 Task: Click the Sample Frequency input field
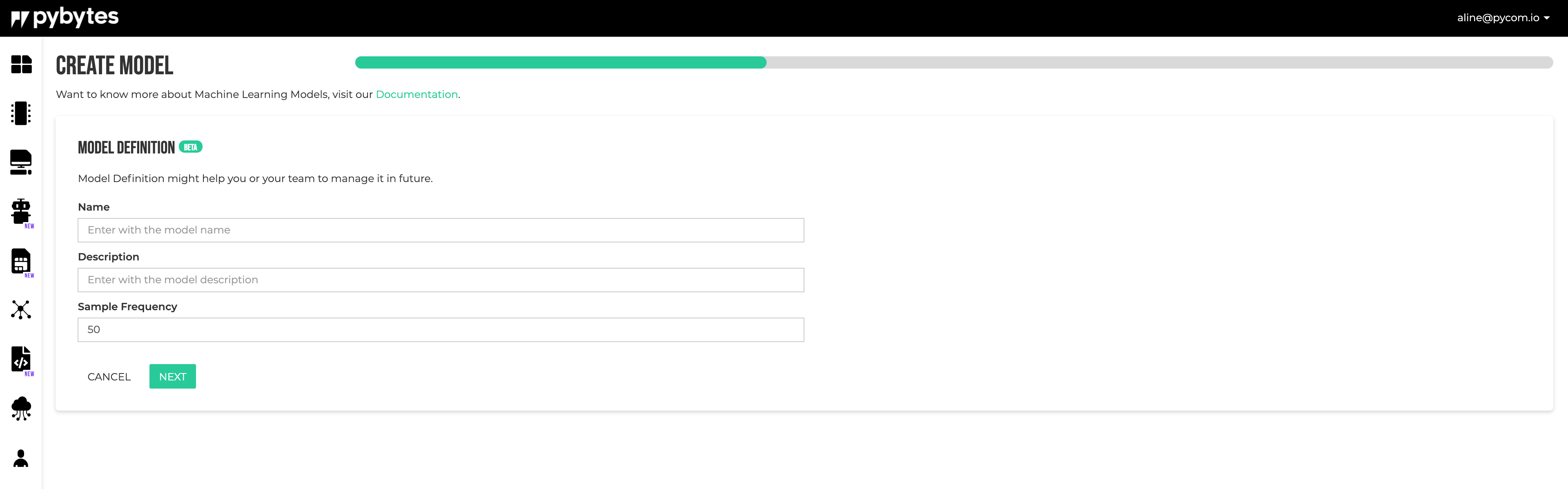(441, 329)
